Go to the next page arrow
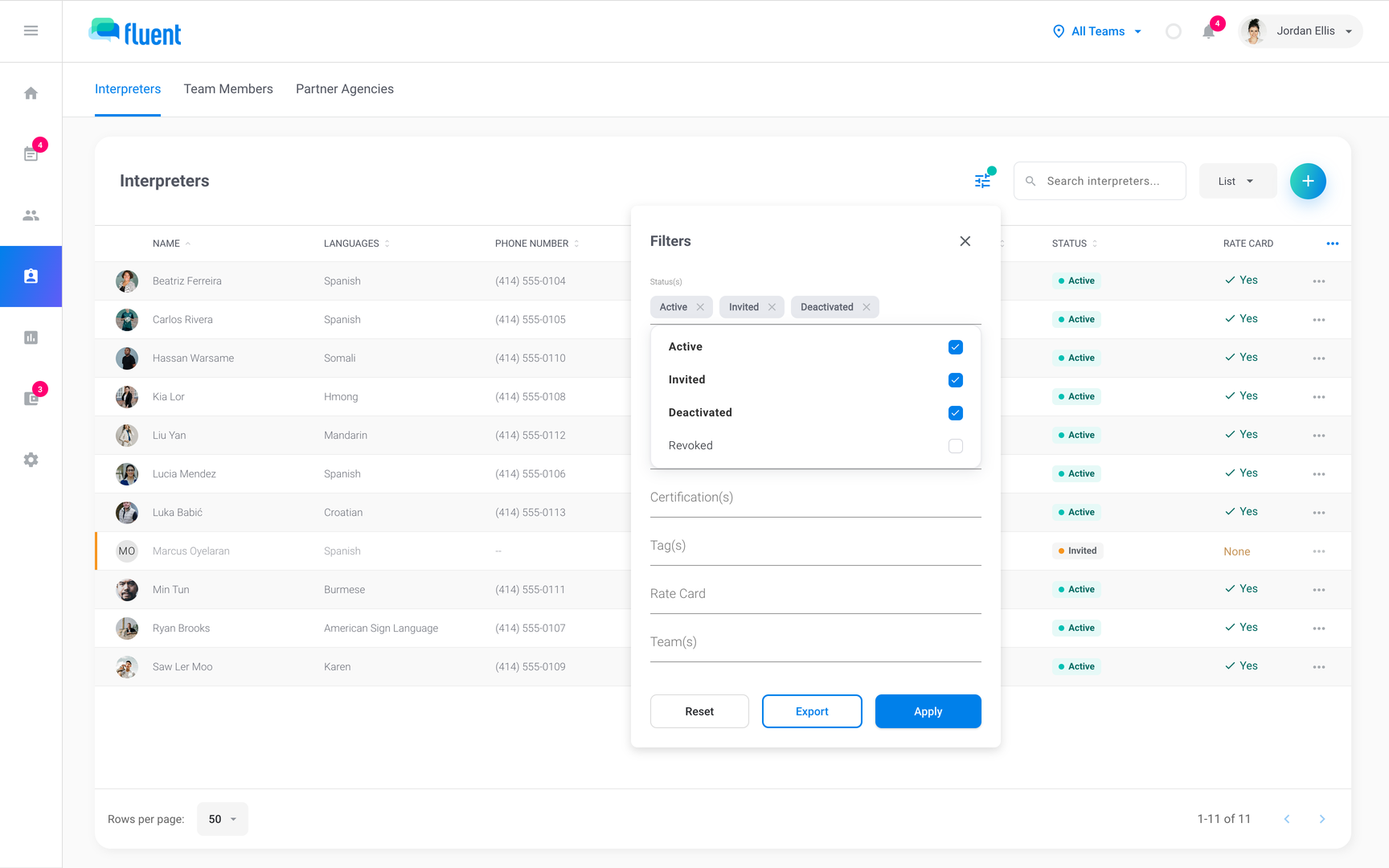Screen dimensions: 1389x868 point(1322,819)
